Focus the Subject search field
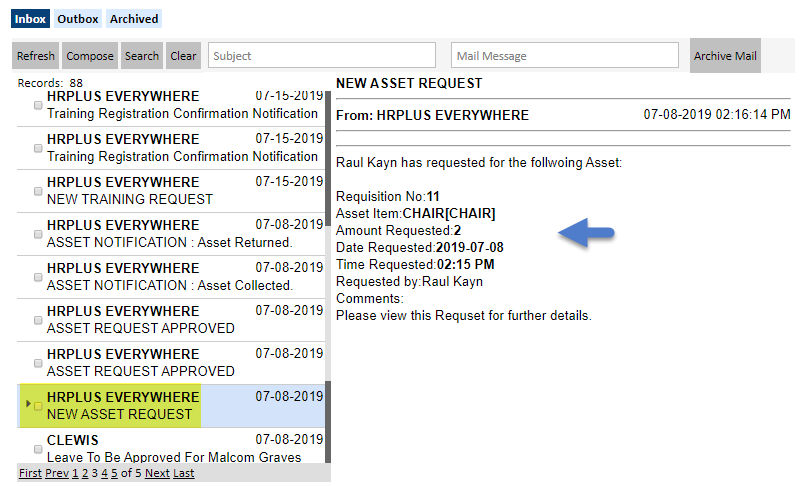This screenshot has width=808, height=486. (322, 55)
